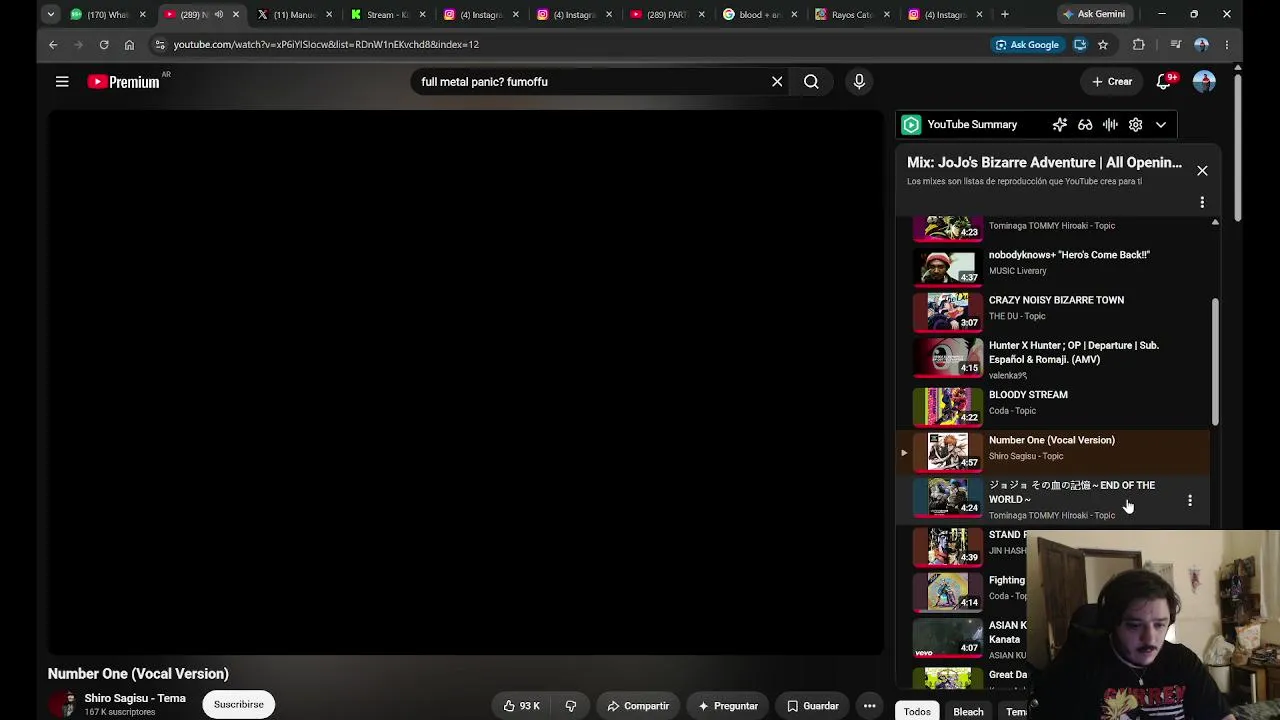
Task: Open the CRAZY NOISY BIZARRE TOWN thumbnail
Action: pyautogui.click(x=948, y=311)
